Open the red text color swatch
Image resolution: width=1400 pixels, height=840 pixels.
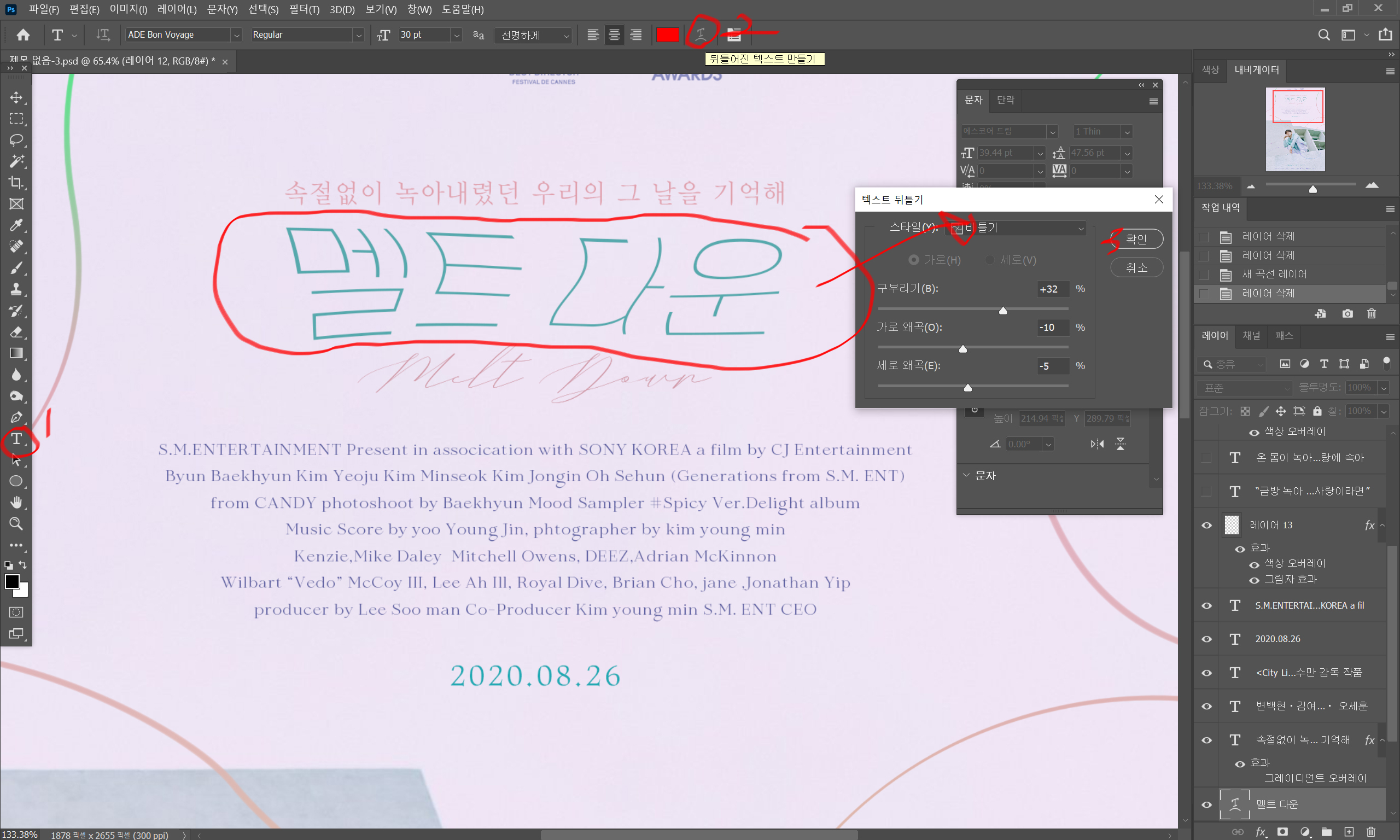tap(667, 35)
